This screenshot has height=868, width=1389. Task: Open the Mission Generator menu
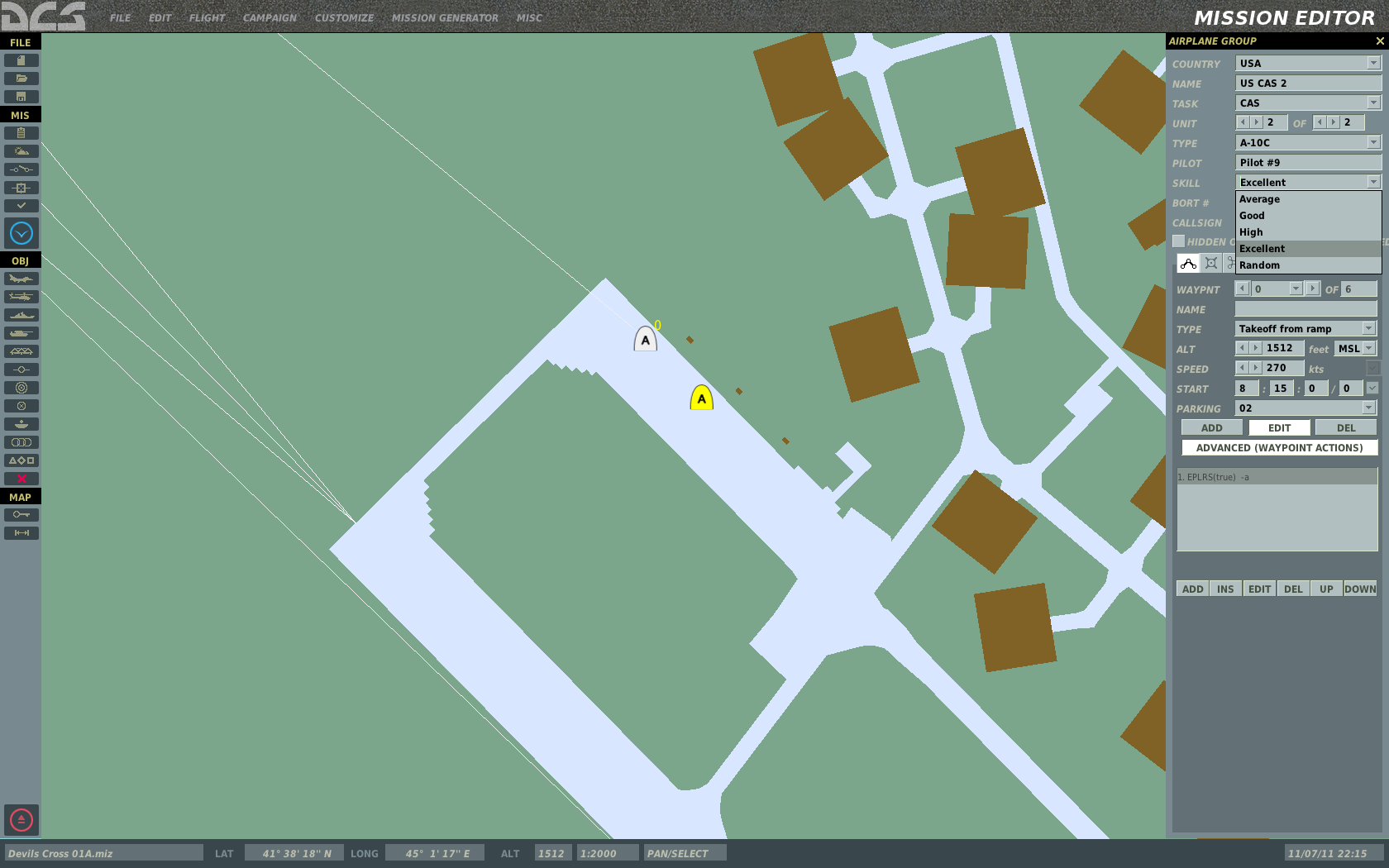[445, 17]
